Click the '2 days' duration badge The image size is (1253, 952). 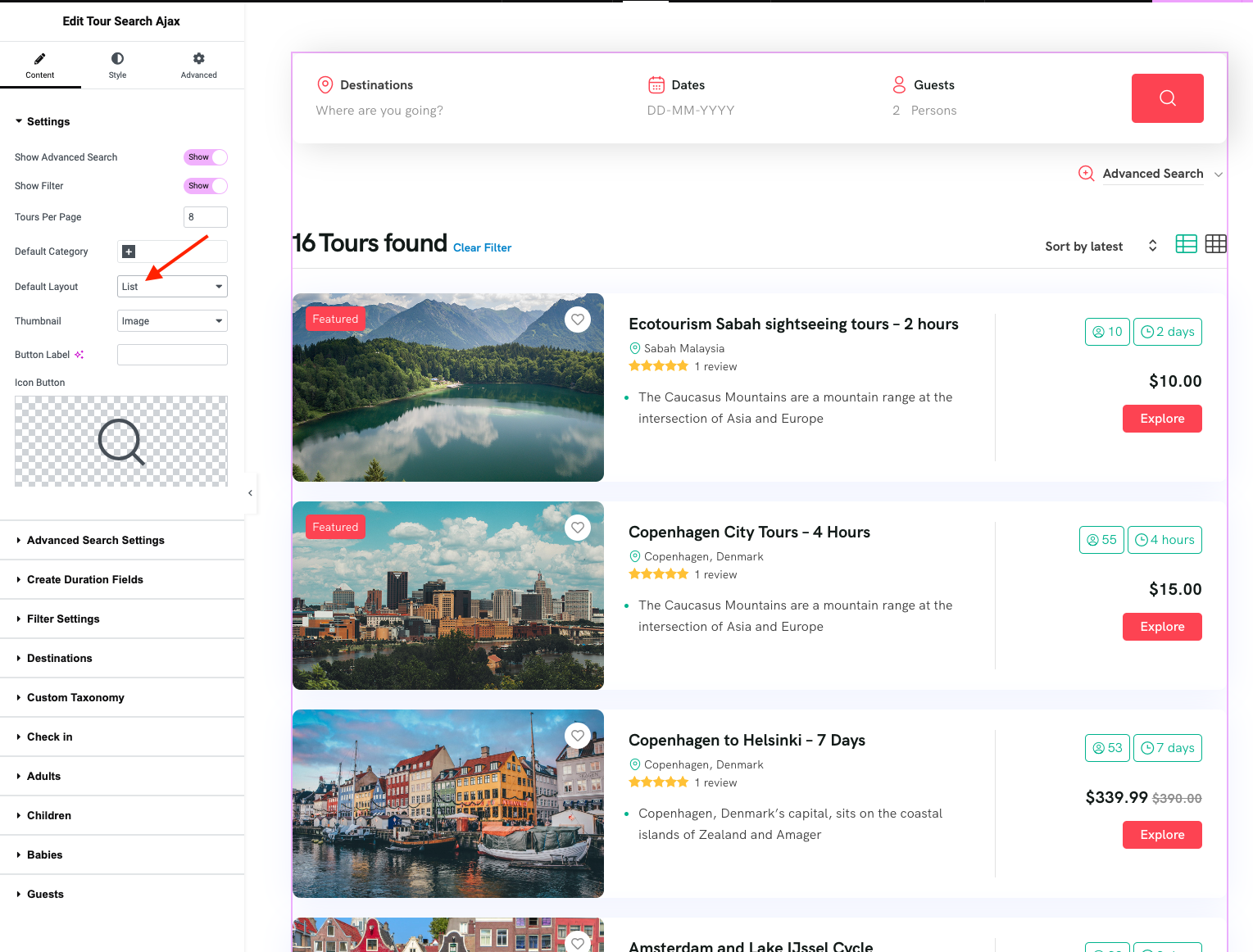click(x=1168, y=332)
